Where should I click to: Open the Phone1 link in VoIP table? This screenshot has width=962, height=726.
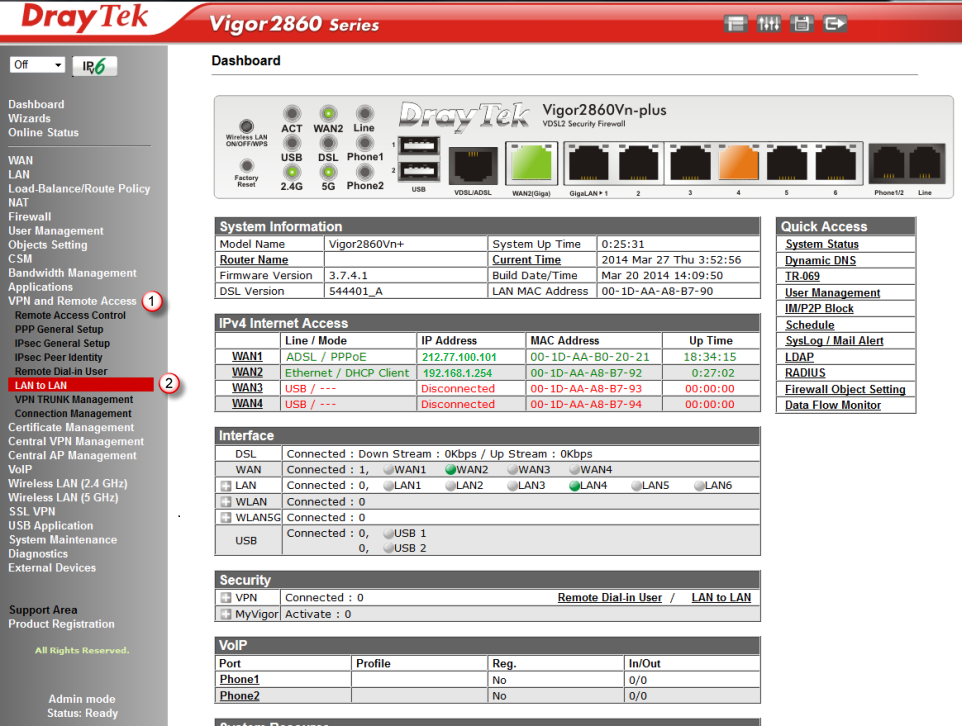(239, 679)
